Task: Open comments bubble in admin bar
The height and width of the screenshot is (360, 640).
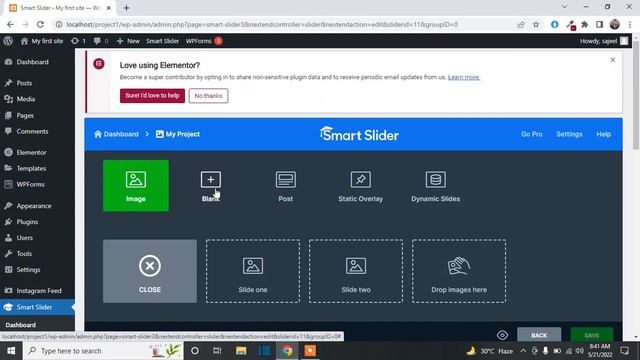Action: [x=101, y=41]
